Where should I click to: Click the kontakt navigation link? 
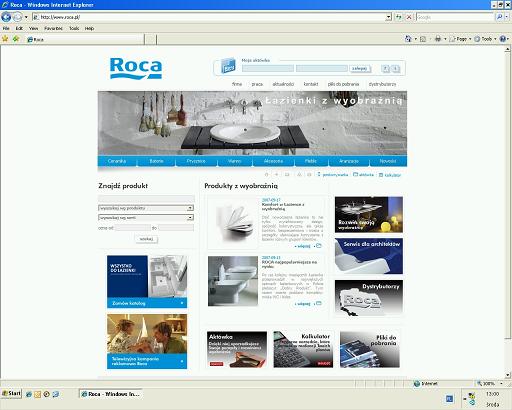pos(311,84)
